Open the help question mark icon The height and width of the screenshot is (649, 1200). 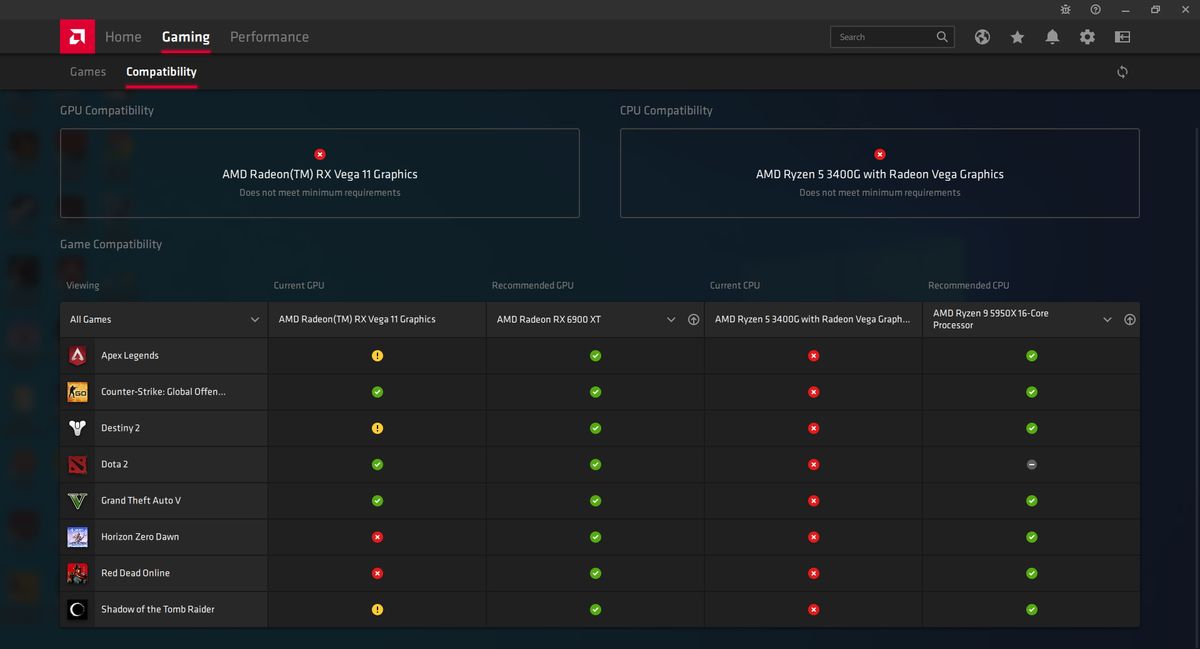coord(1095,9)
